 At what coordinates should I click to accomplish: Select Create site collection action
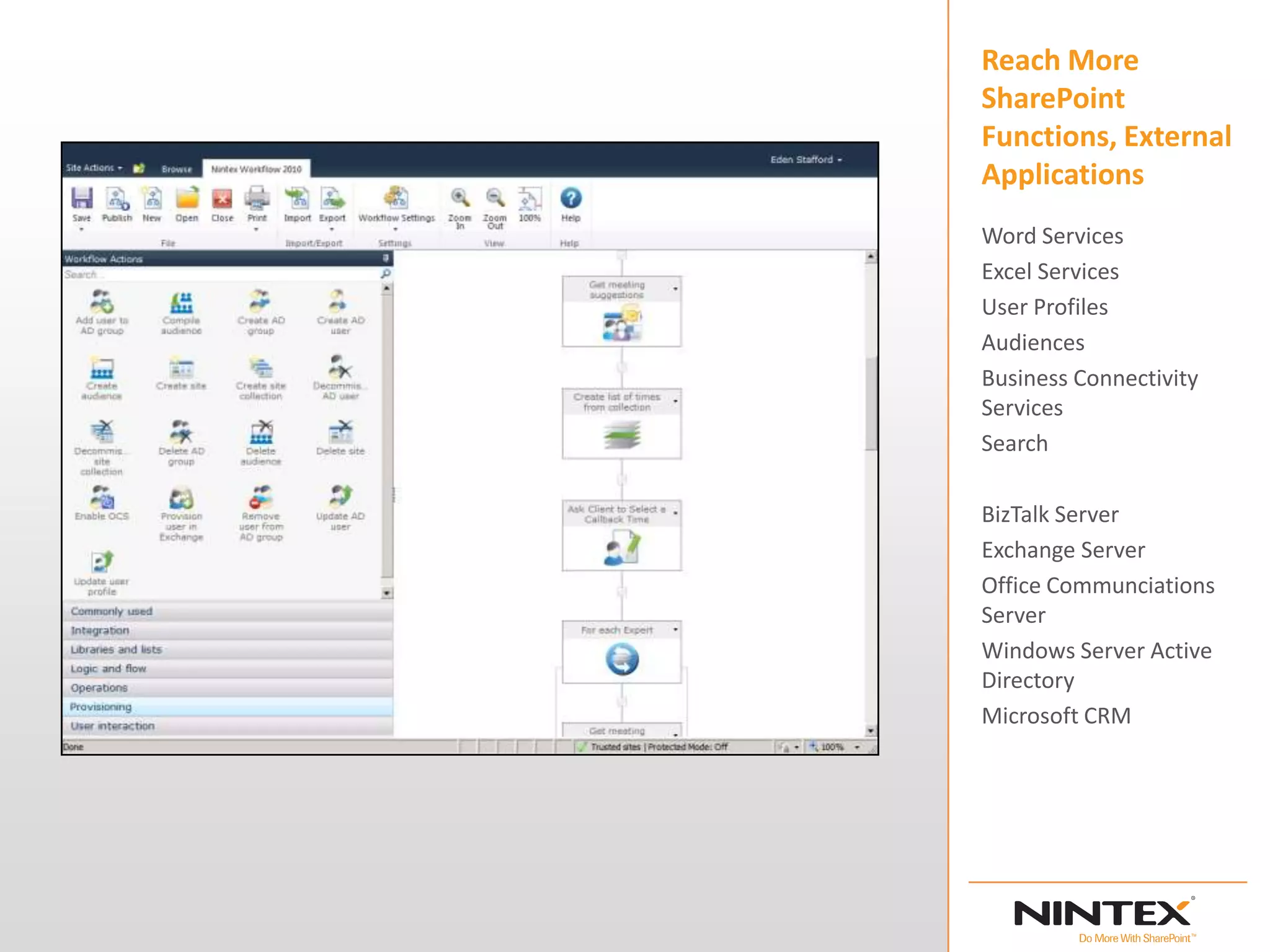click(261, 378)
